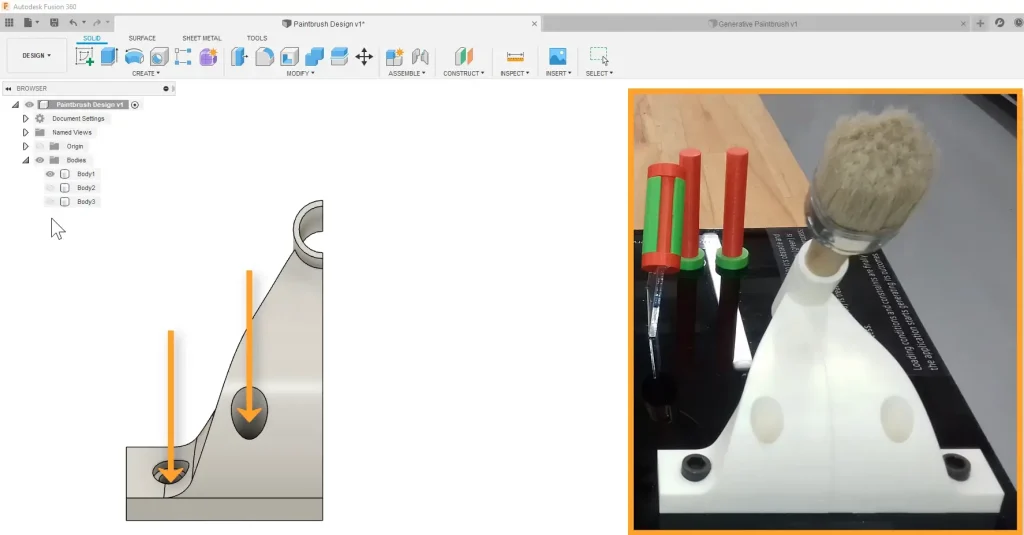Click the Create Sketch tool icon
The height and width of the screenshot is (535, 1024).
tap(85, 57)
